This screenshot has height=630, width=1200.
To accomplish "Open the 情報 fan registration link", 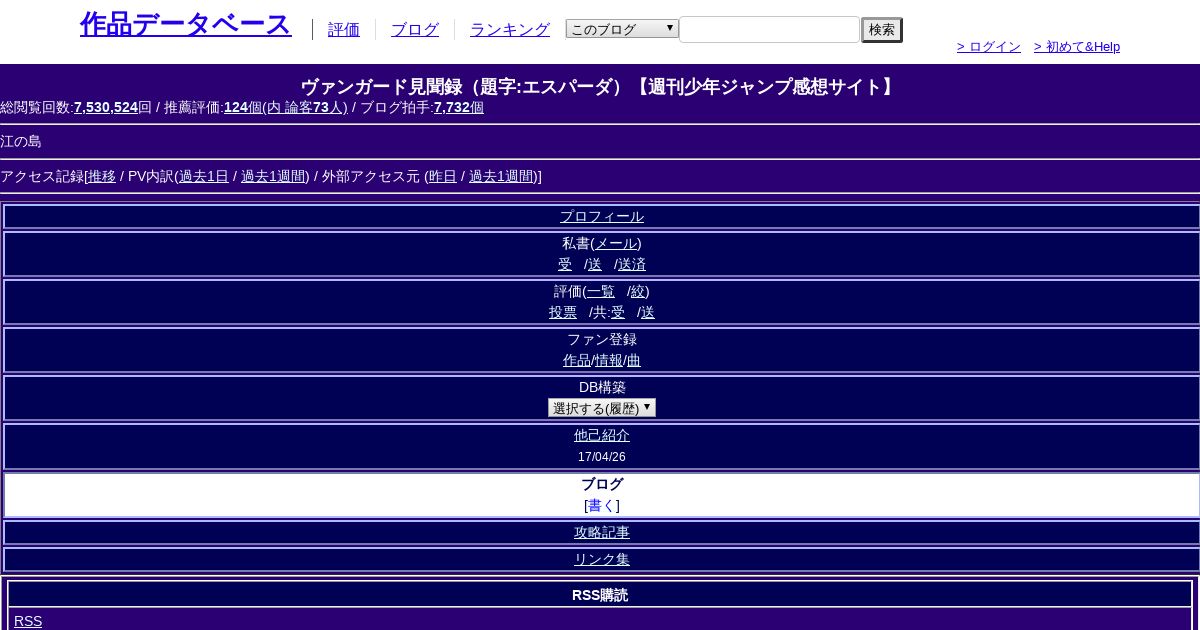I will pyautogui.click(x=609, y=360).
